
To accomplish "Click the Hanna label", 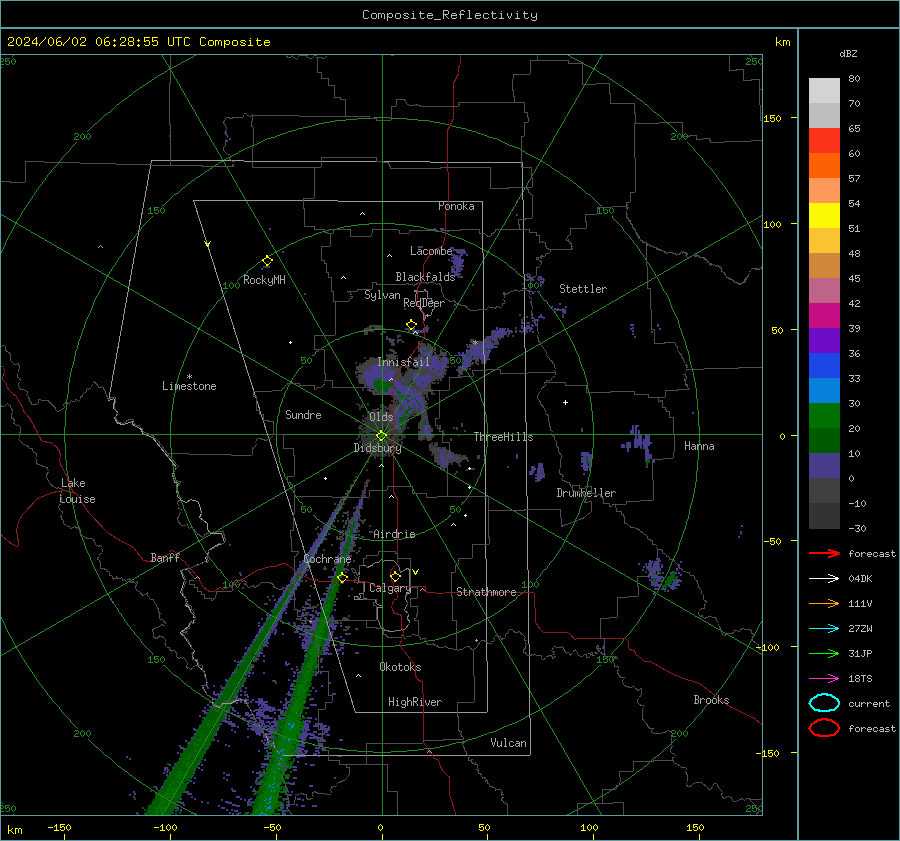I will (x=699, y=446).
